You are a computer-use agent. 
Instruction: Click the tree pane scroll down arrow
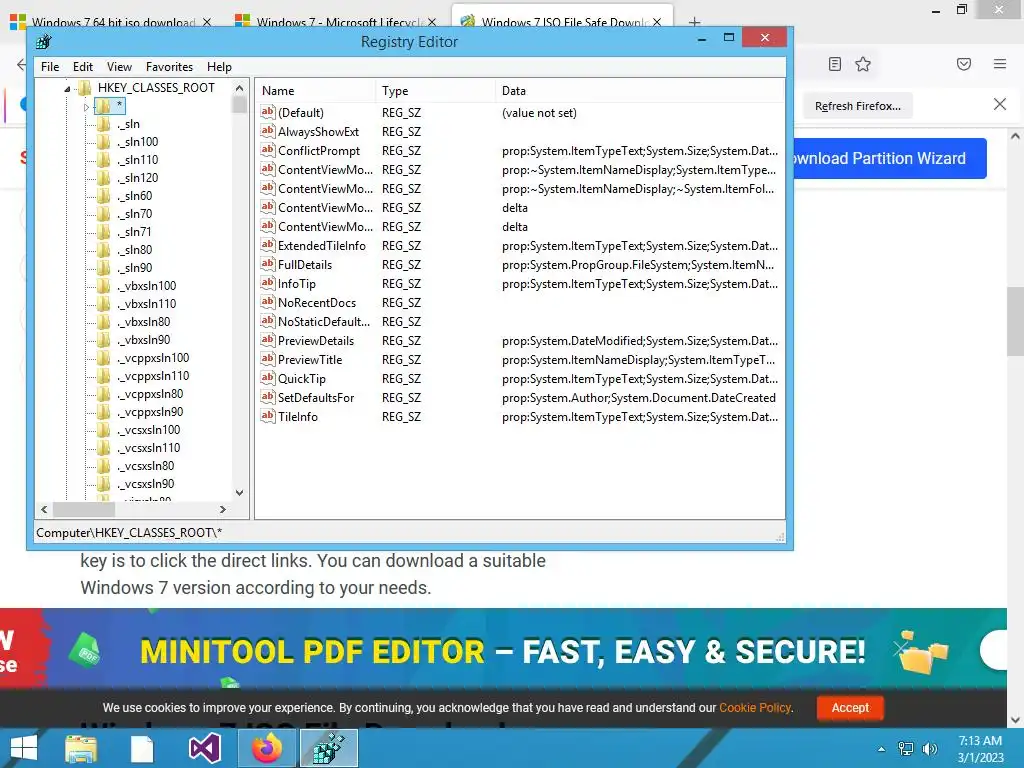click(x=239, y=493)
